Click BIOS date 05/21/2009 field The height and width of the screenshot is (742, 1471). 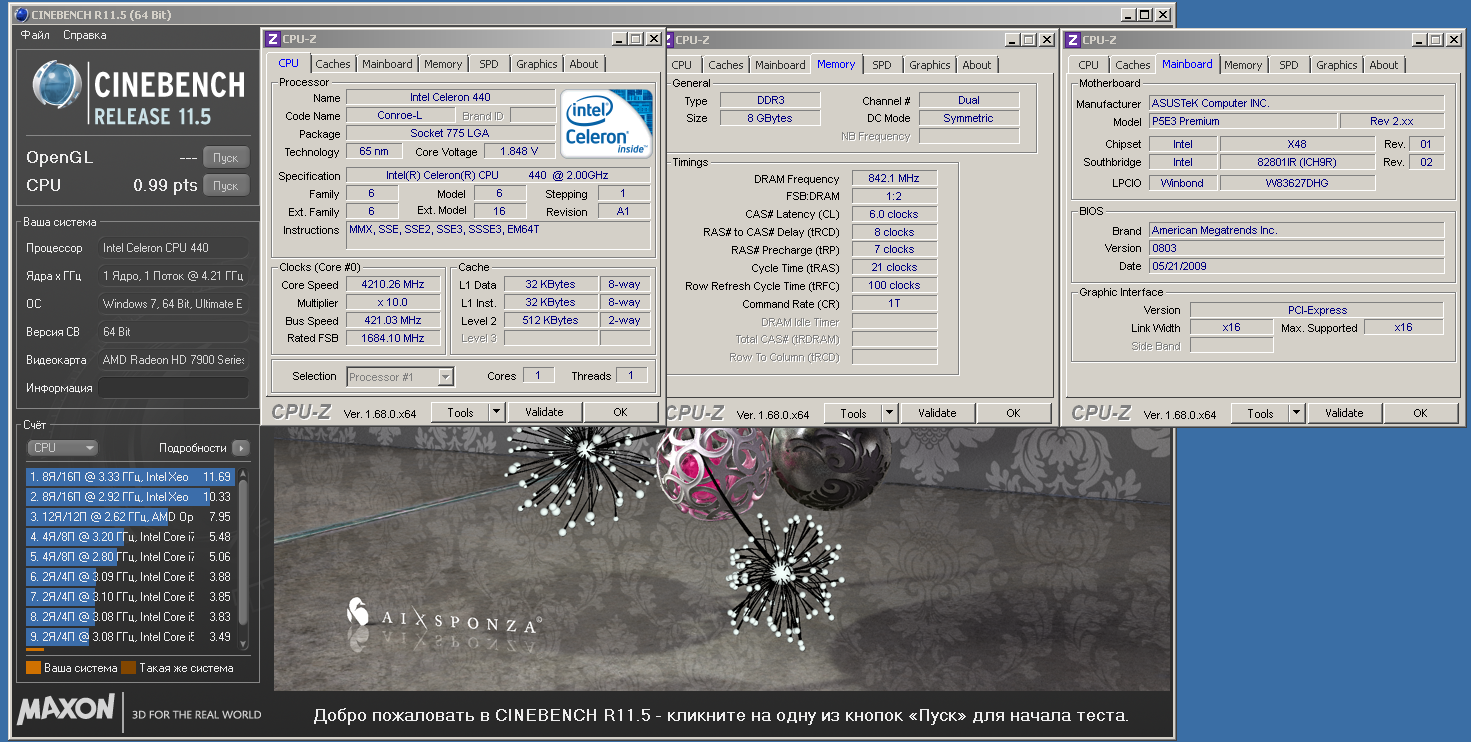tap(1296, 266)
